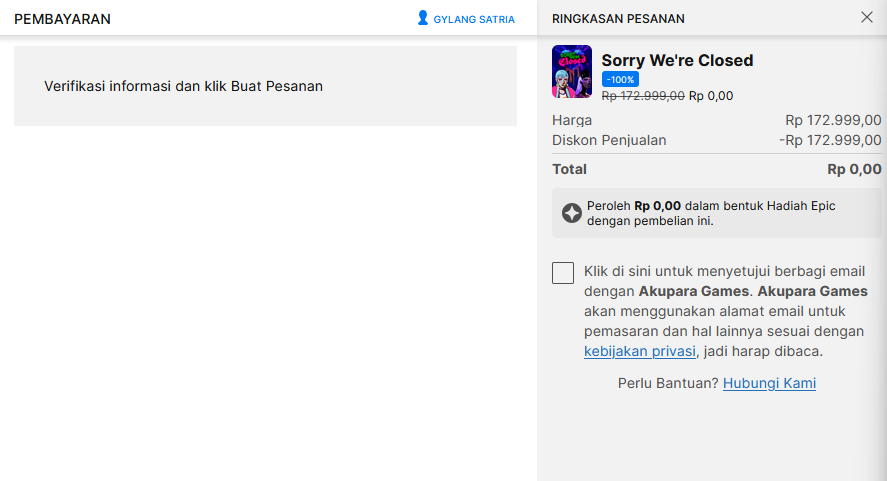Image resolution: width=887 pixels, height=481 pixels.
Task: Click the Perlu Bantuan? text
Action: (668, 383)
